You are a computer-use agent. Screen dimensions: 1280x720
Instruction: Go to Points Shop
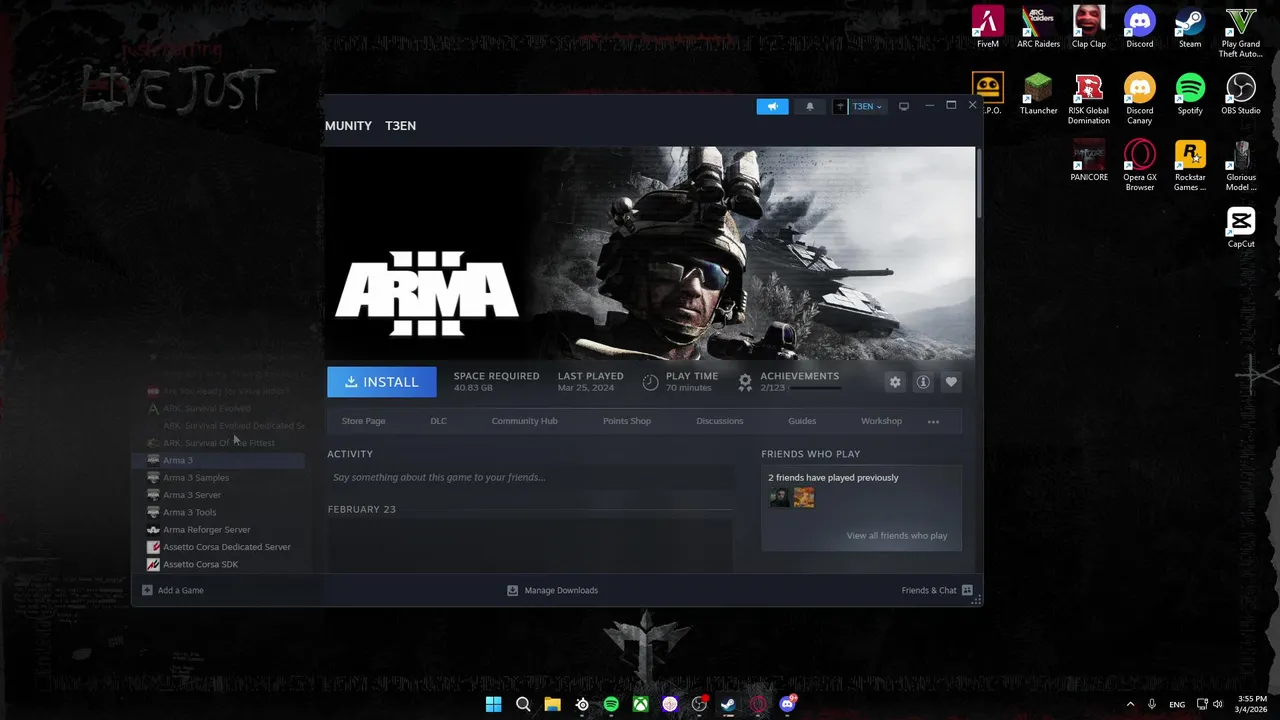627,421
